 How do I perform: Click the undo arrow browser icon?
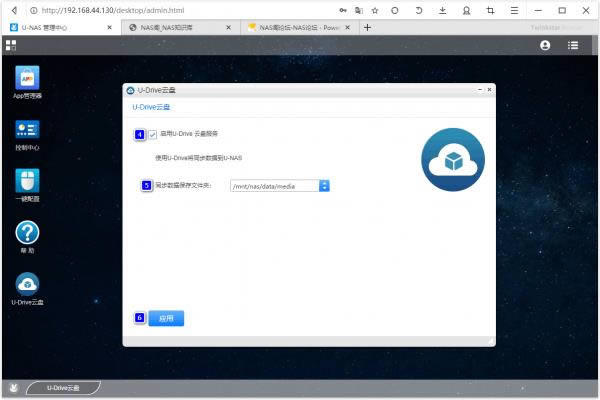tap(419, 10)
